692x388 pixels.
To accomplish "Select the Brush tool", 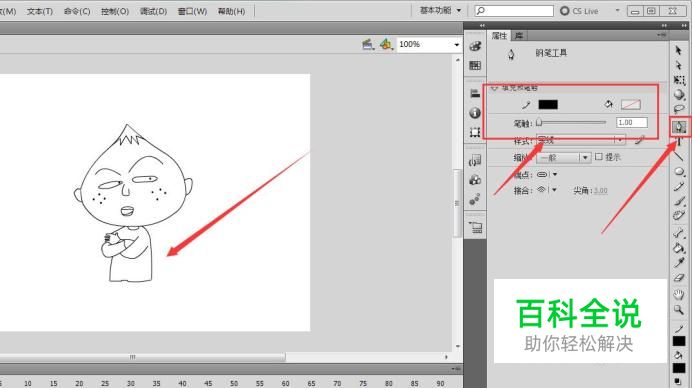I will tap(679, 201).
